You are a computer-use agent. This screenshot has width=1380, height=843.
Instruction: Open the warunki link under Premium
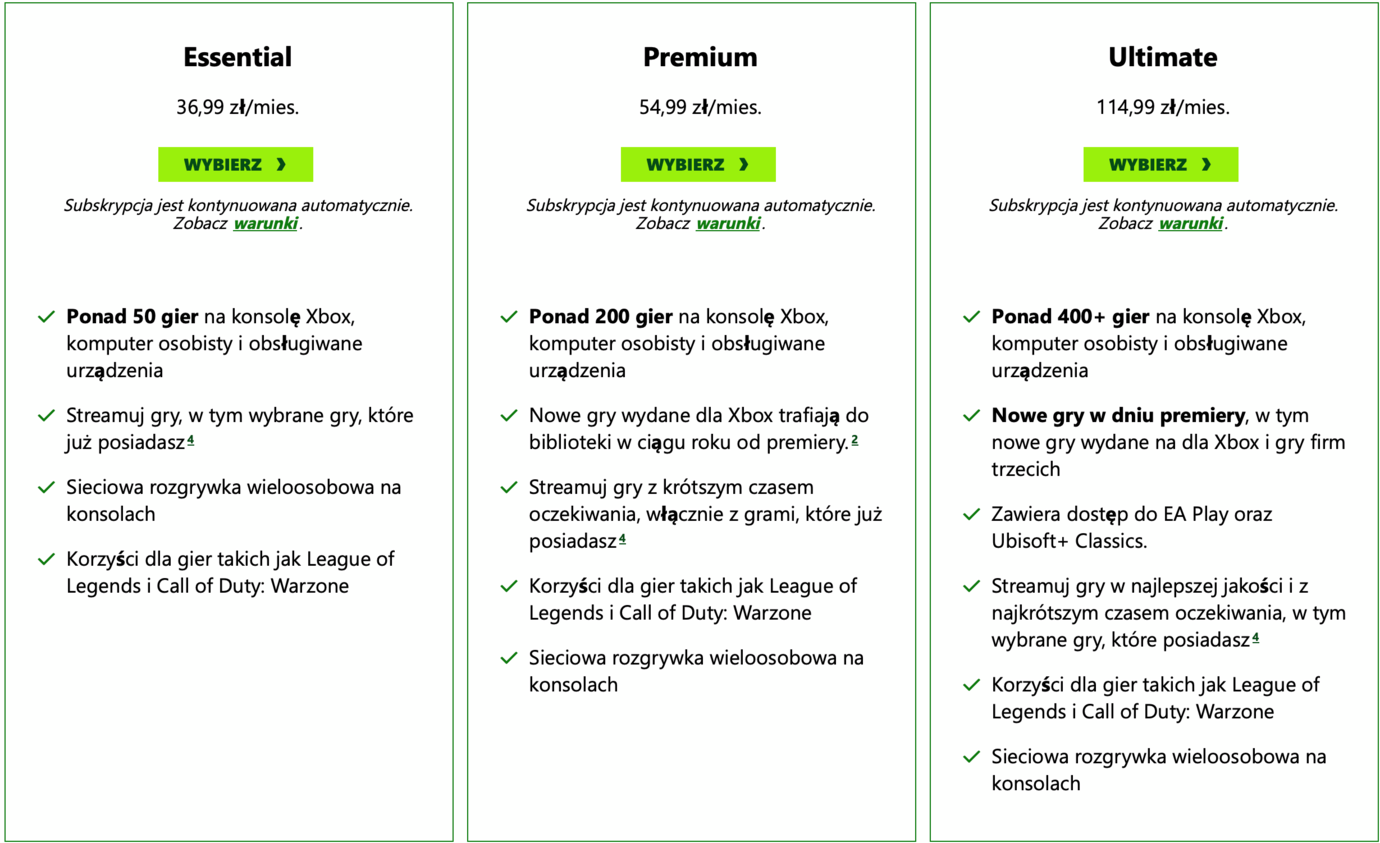pos(728,224)
